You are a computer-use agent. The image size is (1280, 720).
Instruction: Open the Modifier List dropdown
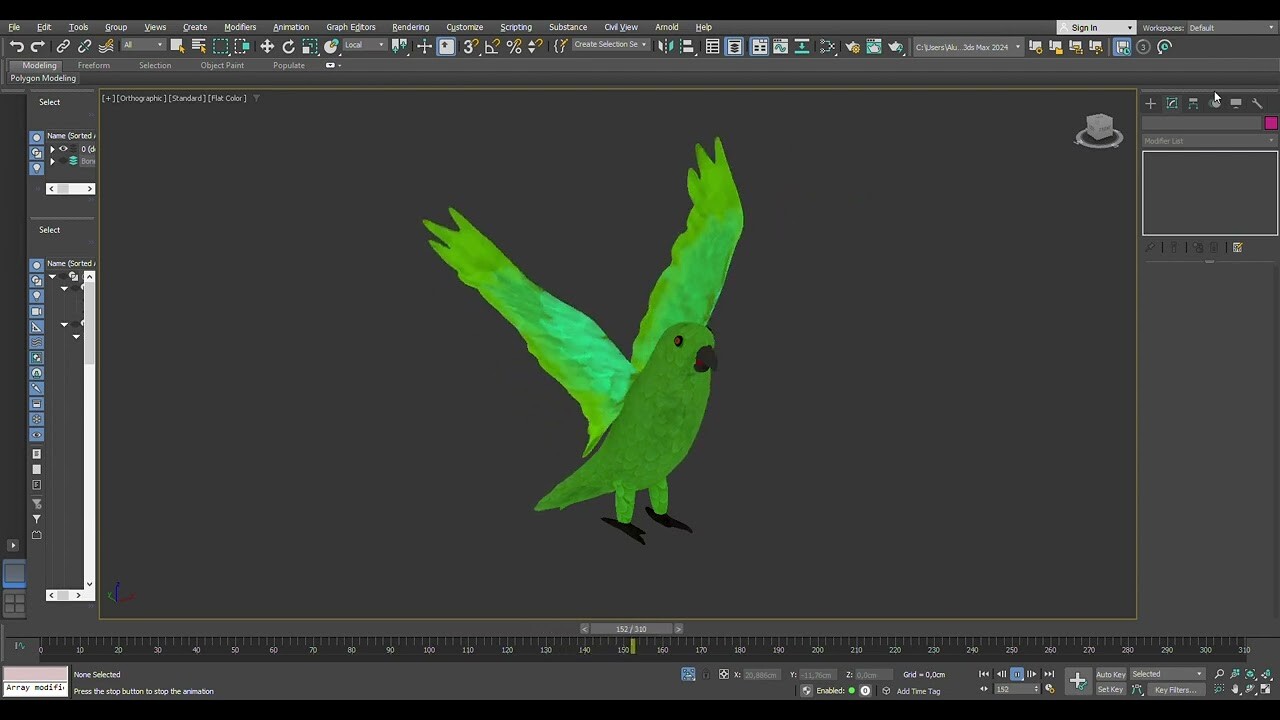pyautogui.click(x=1207, y=140)
